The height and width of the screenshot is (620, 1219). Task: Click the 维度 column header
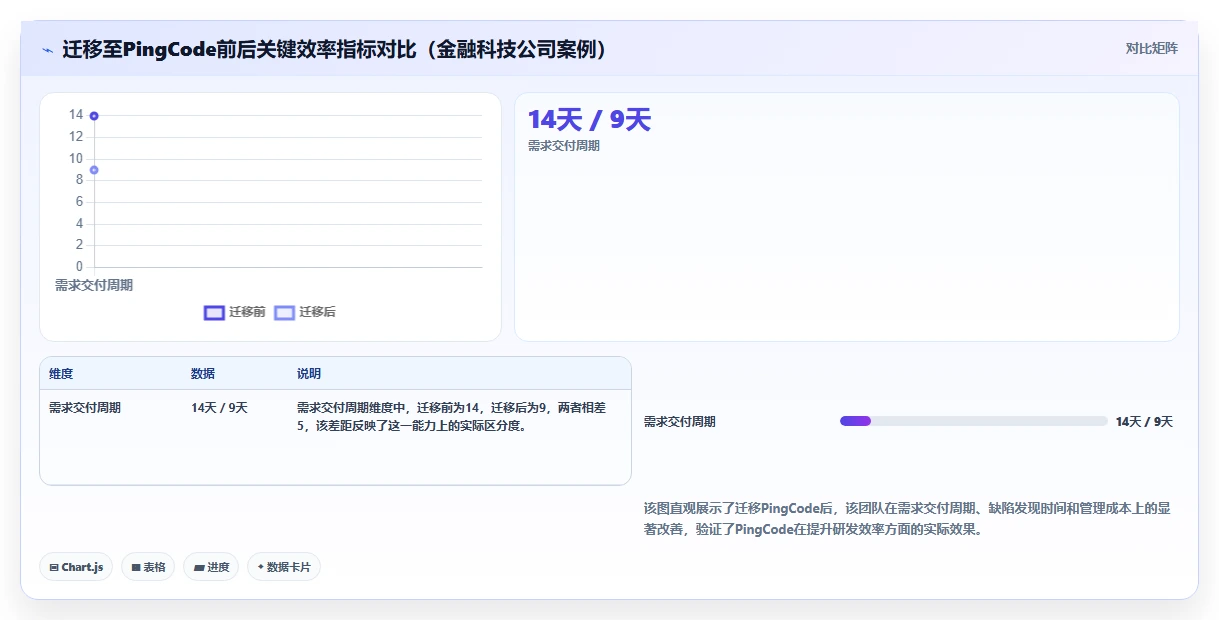pos(61,374)
